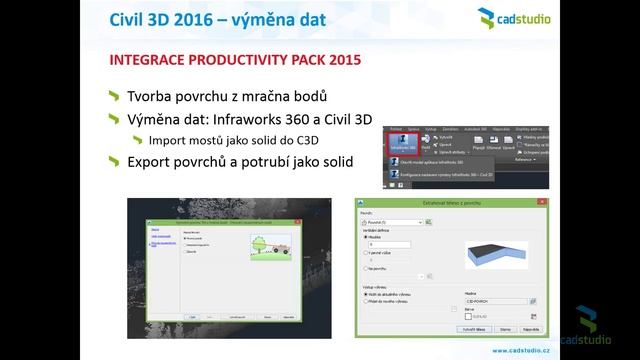Viewport: 640px width, 360px height.
Task: Click layer picker icon beside Hladina field
Action: [533, 301]
